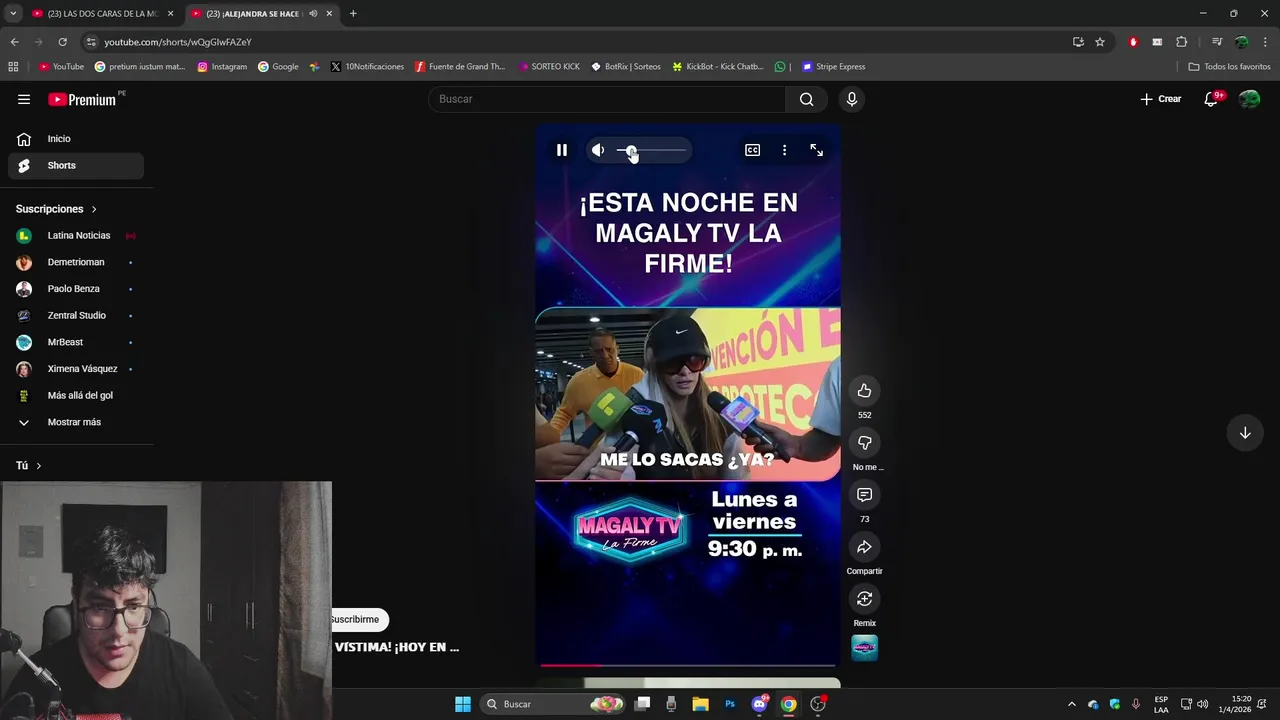Open the SORTEO KICK bookmark
Image resolution: width=1280 pixels, height=720 pixels.
549,67
